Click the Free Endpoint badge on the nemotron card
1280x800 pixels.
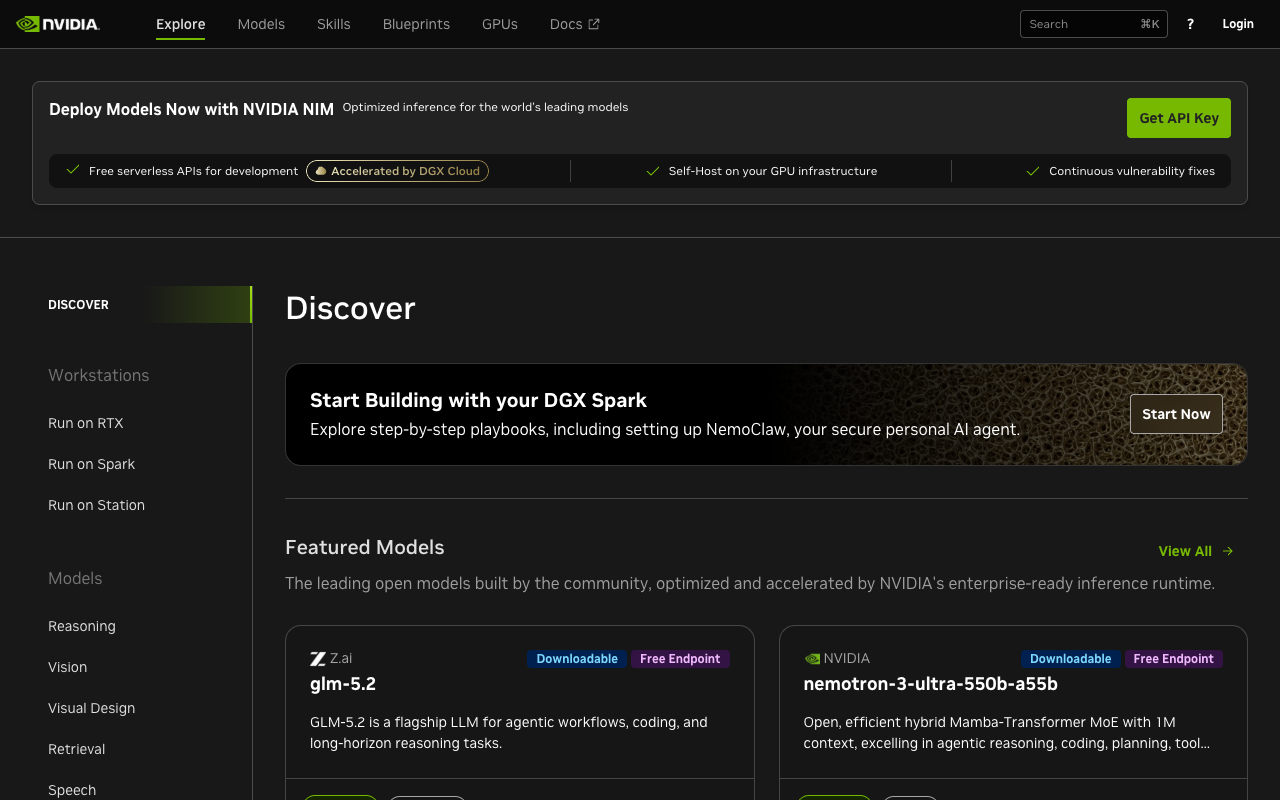click(1173, 659)
